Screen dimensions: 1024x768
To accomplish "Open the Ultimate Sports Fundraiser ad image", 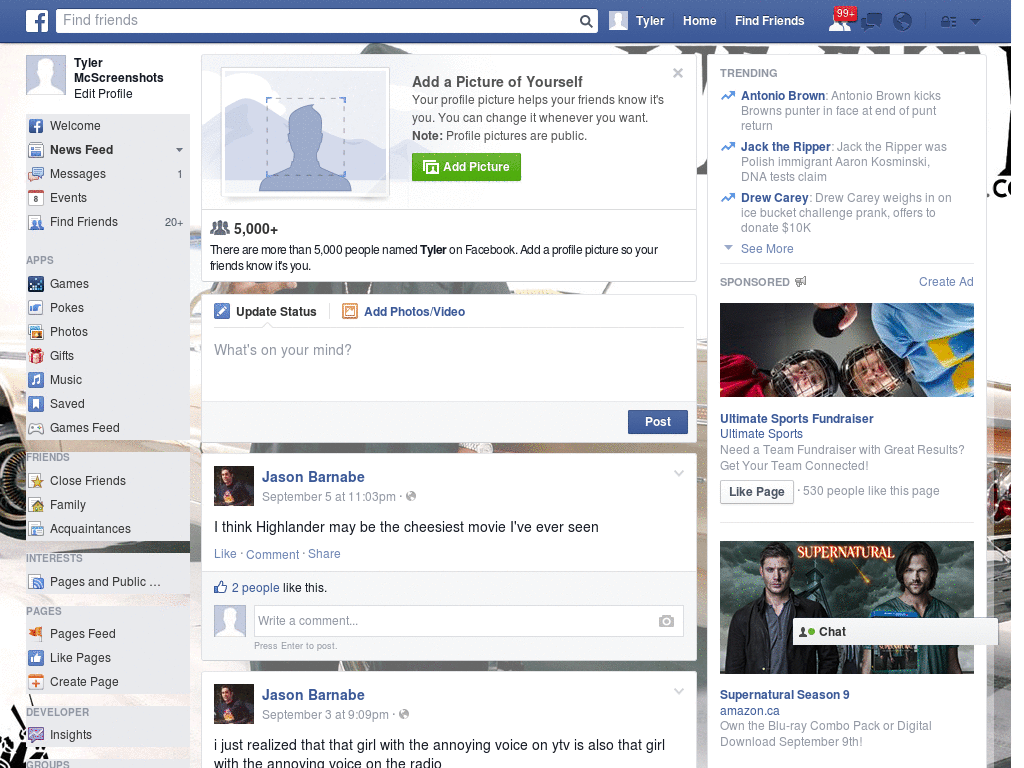I will 846,350.
